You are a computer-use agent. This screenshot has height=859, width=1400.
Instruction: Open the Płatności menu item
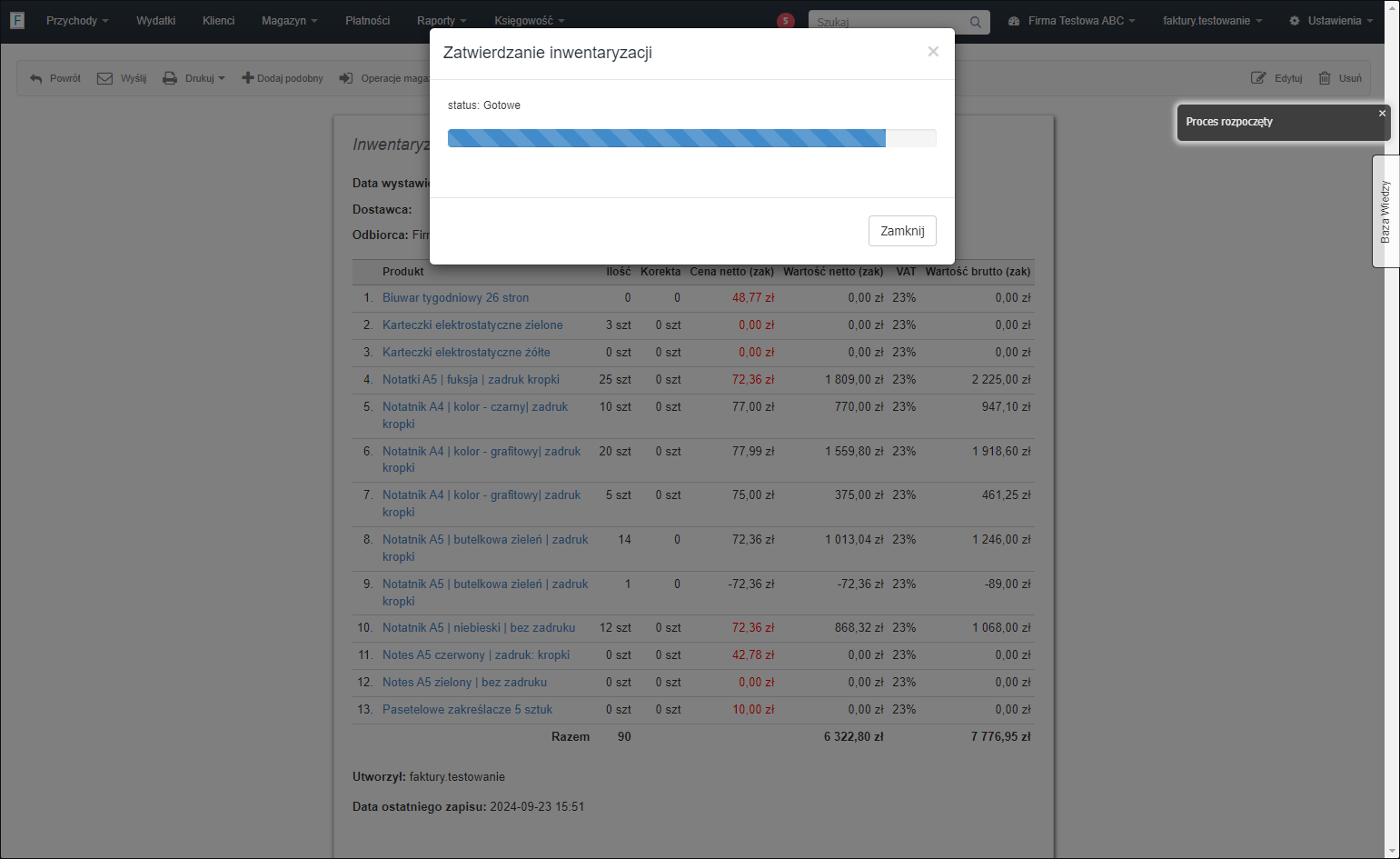[368, 21]
